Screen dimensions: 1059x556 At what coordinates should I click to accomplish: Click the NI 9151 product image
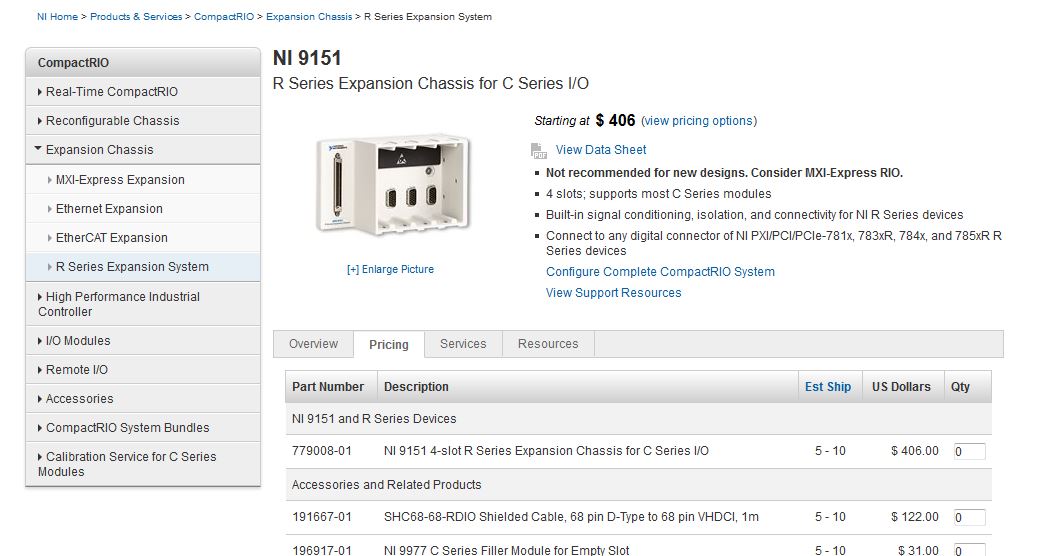click(390, 185)
